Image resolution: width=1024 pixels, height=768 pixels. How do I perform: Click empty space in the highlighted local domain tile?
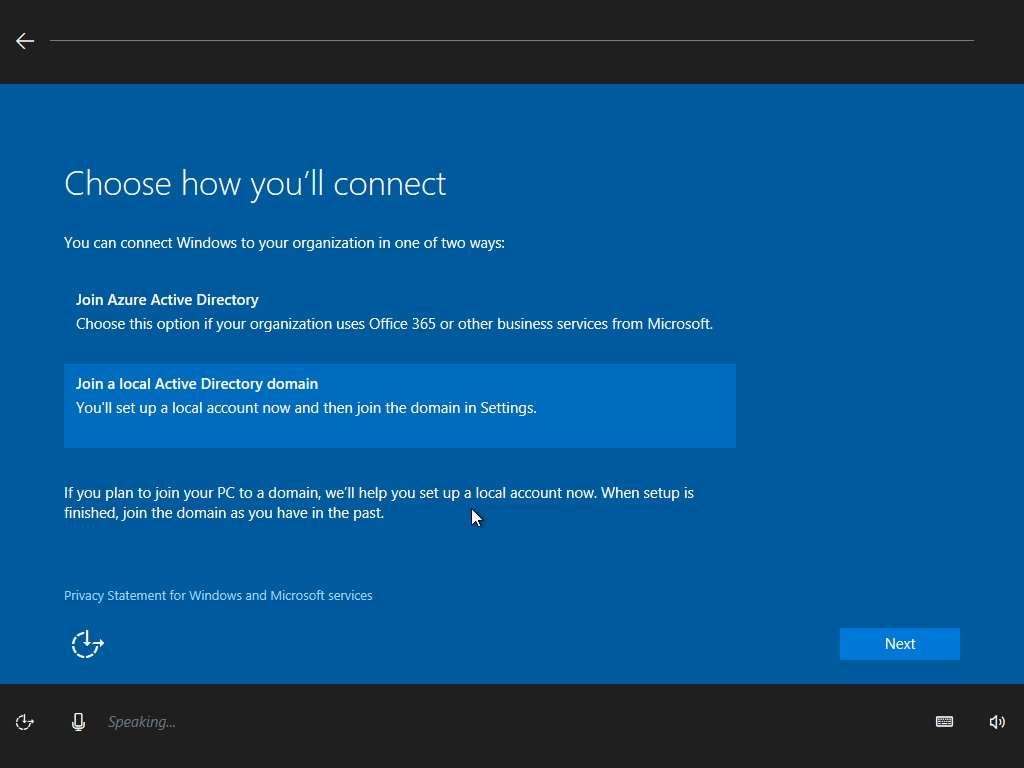pos(640,430)
